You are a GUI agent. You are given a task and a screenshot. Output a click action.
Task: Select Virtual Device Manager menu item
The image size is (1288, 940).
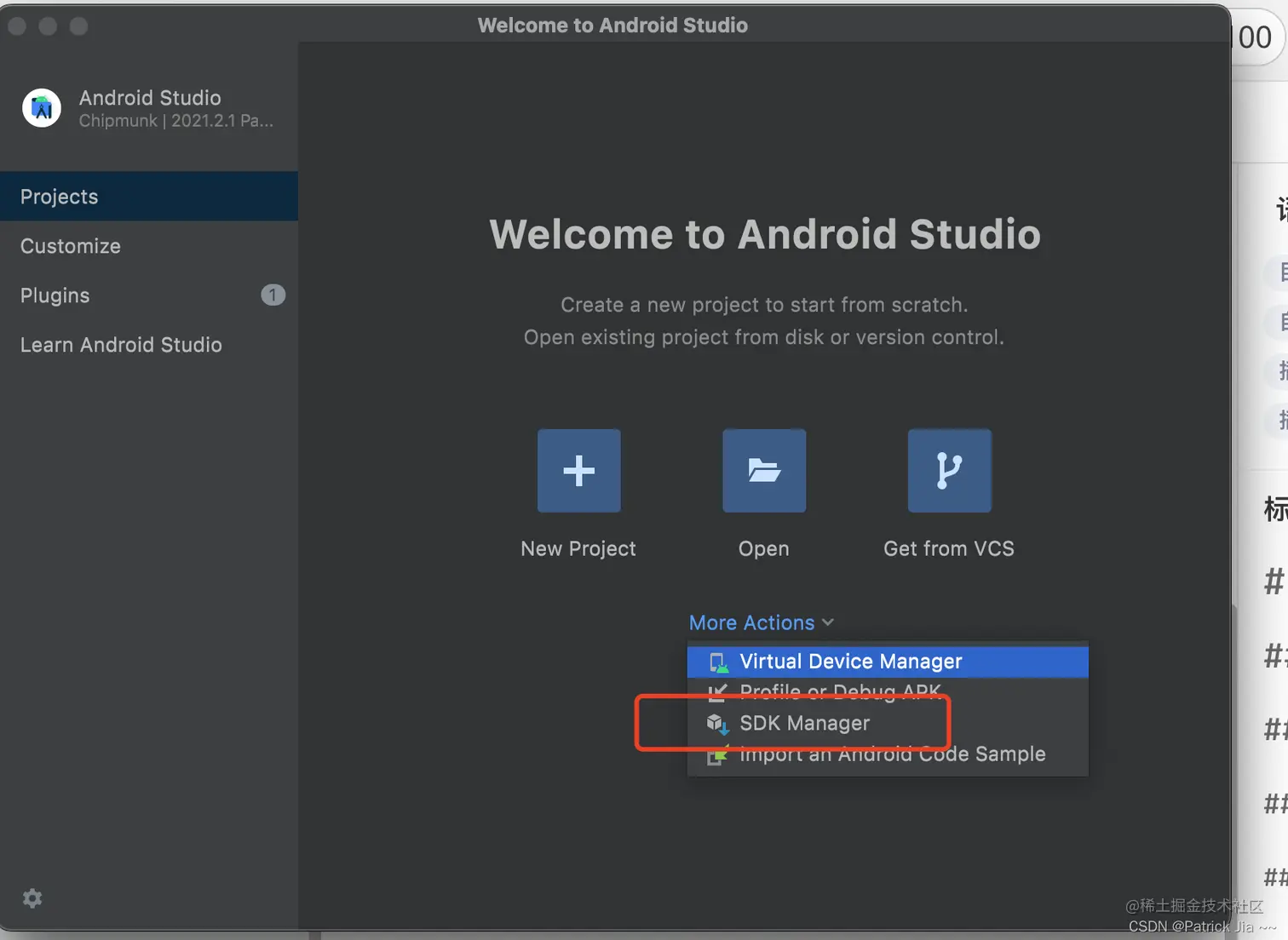tap(888, 662)
